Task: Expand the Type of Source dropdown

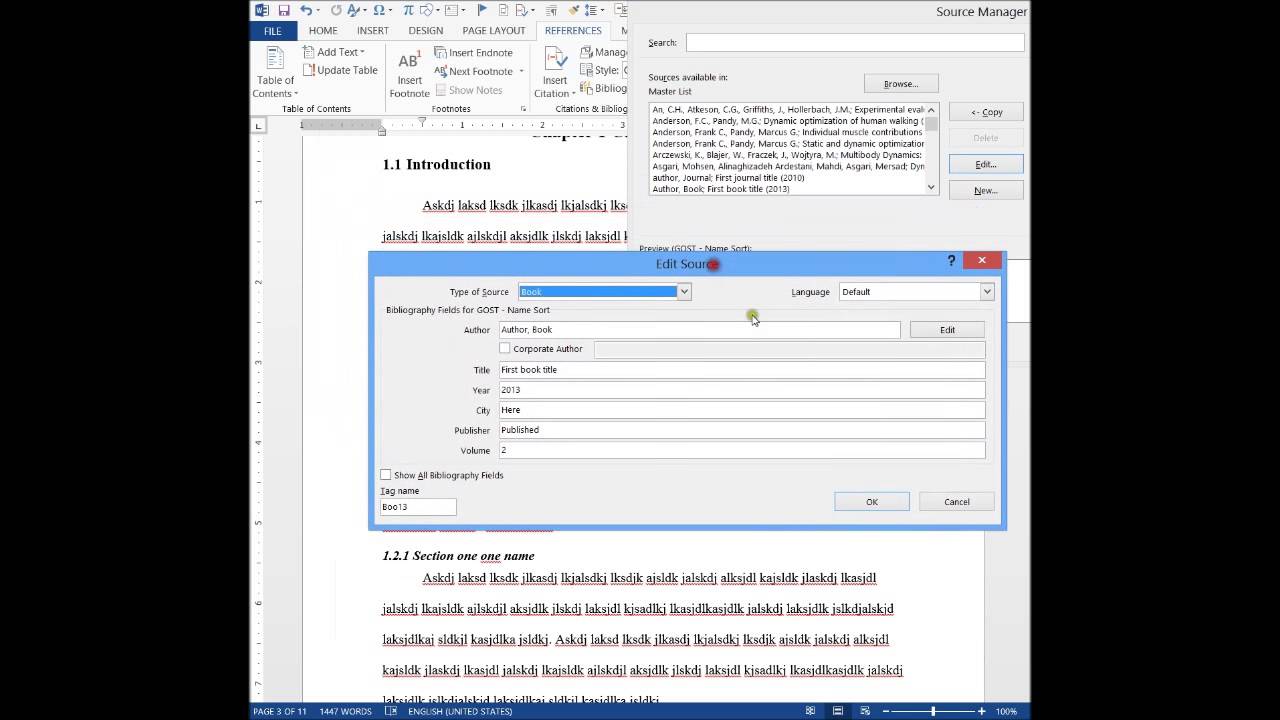Action: pyautogui.click(x=684, y=292)
